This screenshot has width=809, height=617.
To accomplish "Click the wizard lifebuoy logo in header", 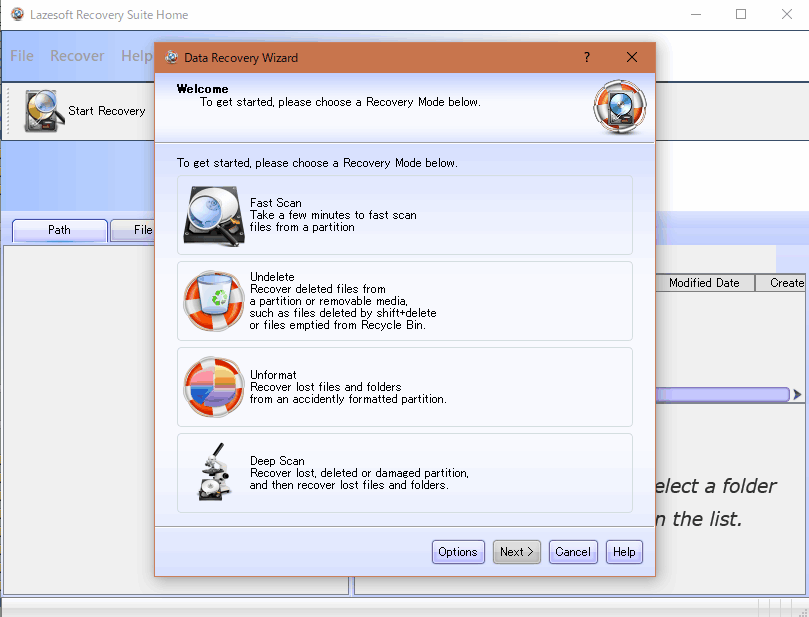I will [x=620, y=106].
